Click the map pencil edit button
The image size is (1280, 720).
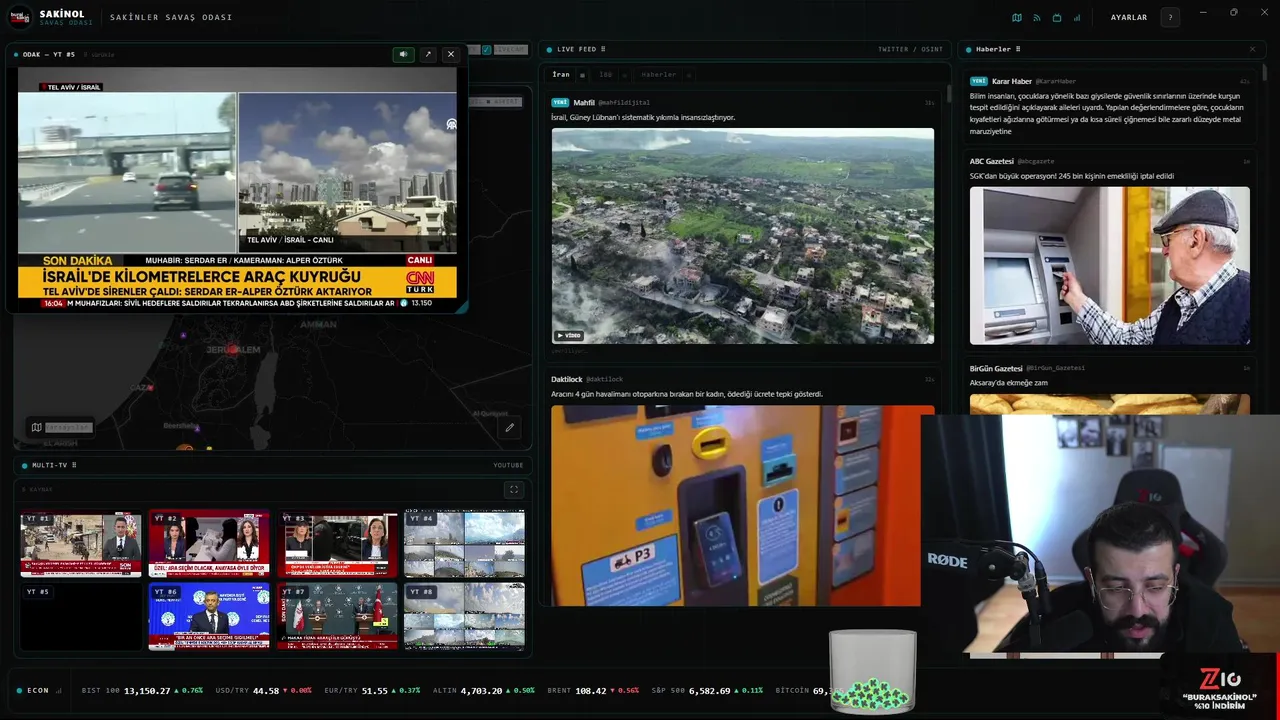point(509,427)
